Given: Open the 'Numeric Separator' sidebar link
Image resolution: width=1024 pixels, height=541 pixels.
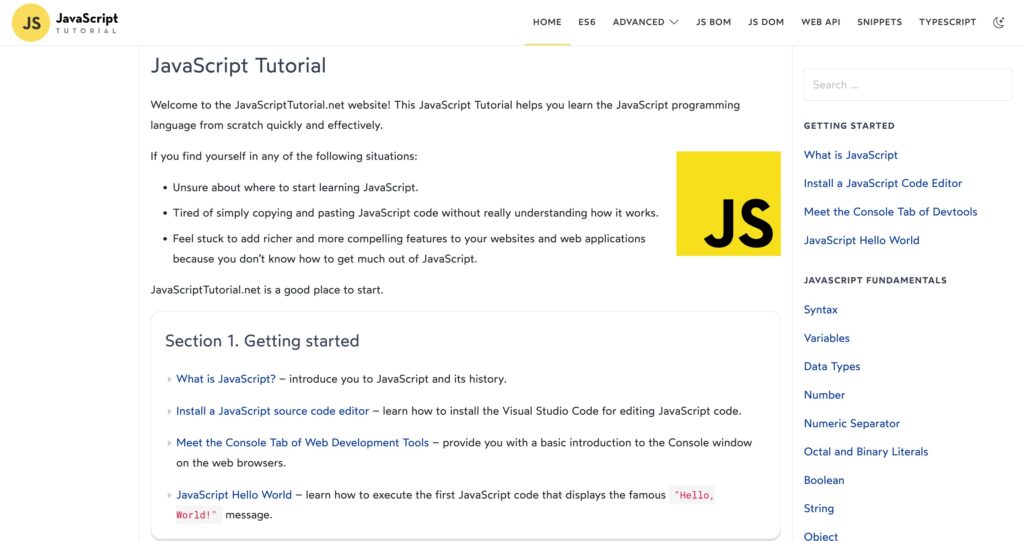Looking at the screenshot, I should pos(851,423).
